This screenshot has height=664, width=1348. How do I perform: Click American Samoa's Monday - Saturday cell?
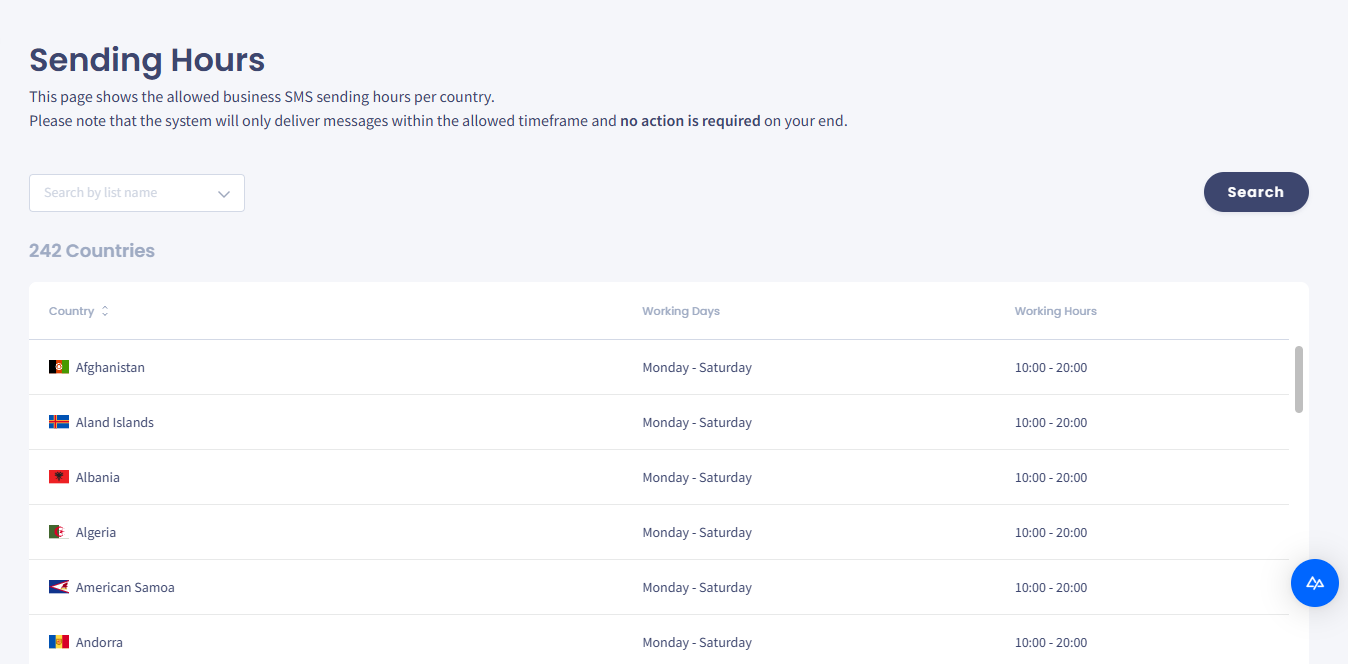(x=697, y=587)
